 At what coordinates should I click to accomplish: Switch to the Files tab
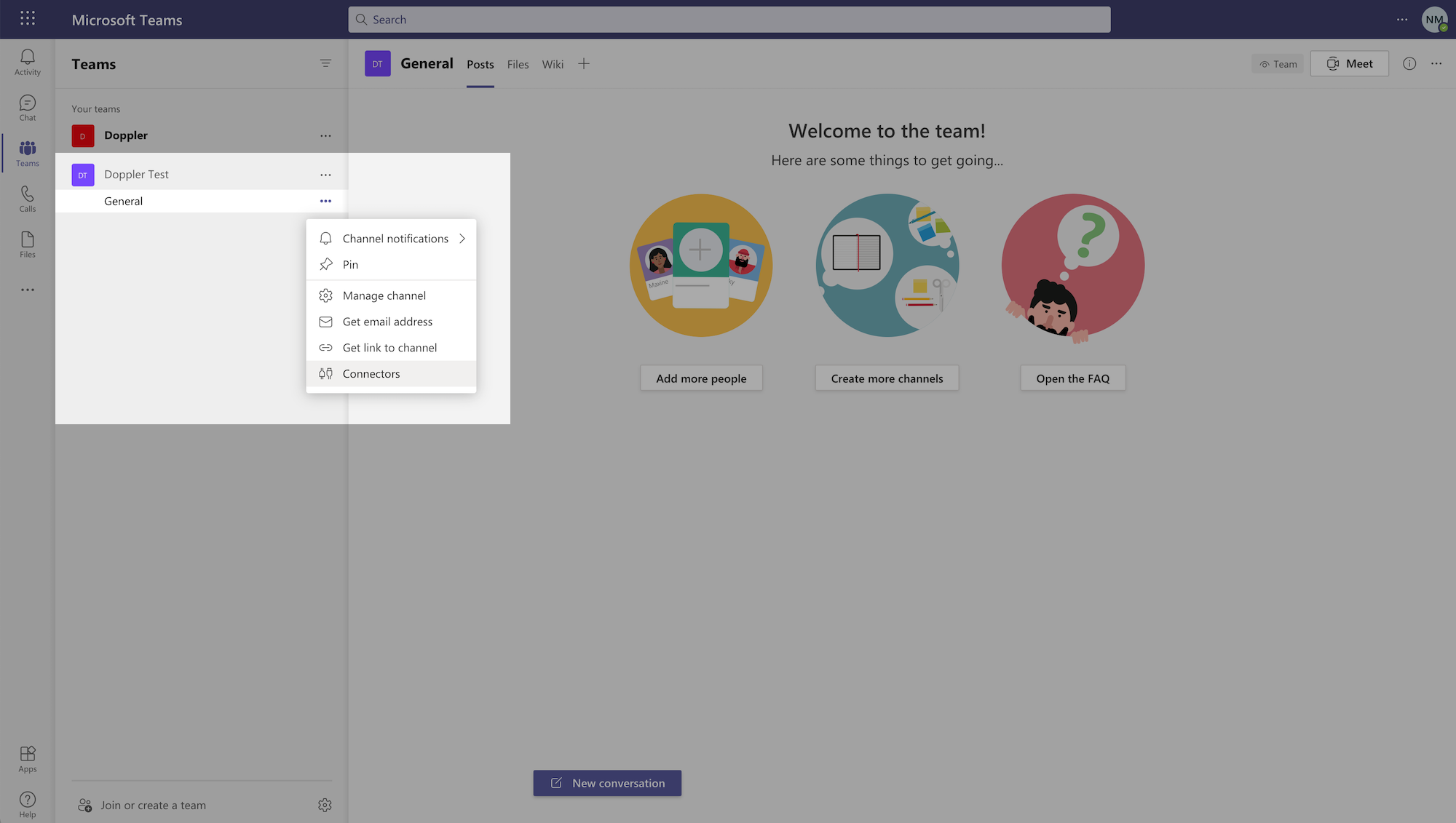(518, 65)
